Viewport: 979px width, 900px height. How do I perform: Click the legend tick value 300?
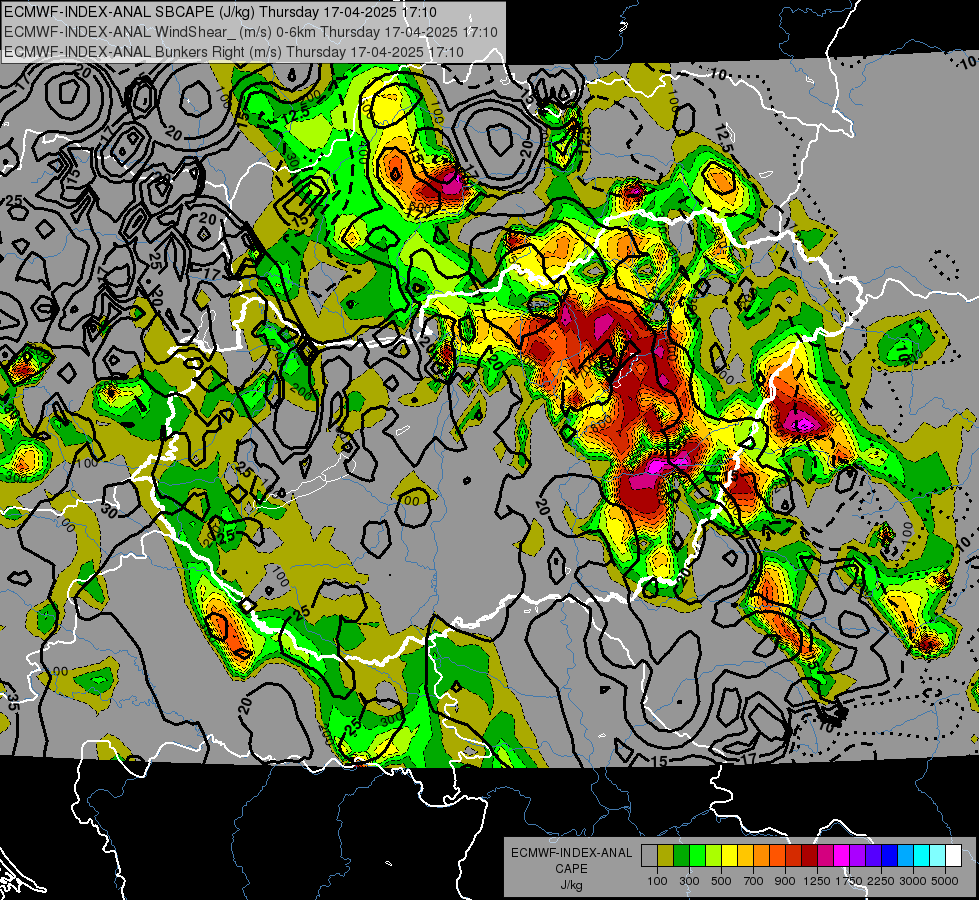tap(689, 881)
